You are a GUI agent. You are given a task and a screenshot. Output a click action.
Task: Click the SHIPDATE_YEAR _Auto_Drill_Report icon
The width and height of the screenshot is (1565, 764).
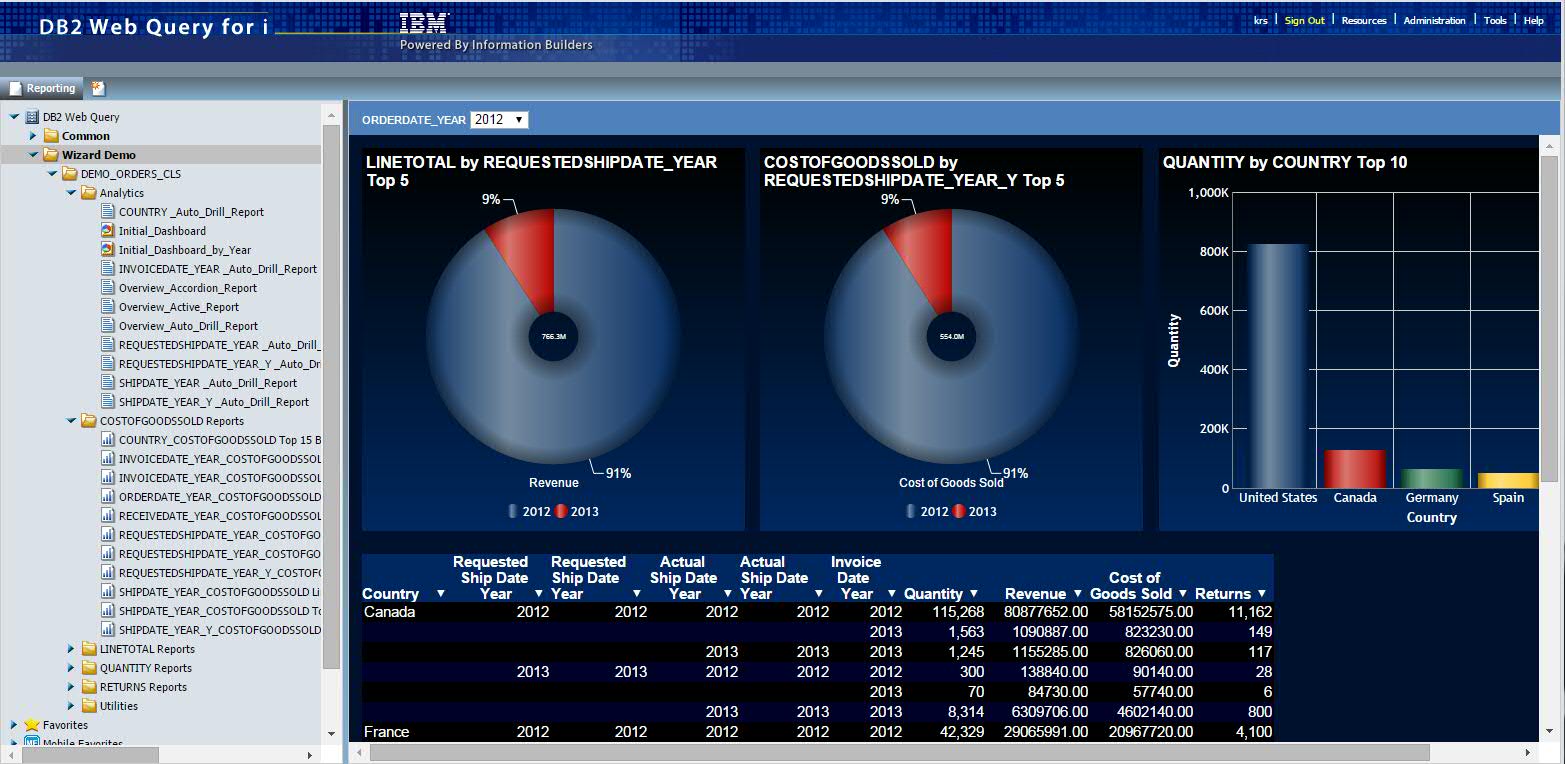108,383
